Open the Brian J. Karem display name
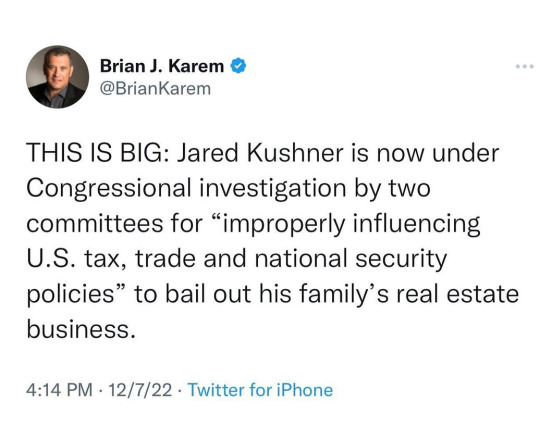Viewport: 540px width, 440px height. [x=162, y=66]
